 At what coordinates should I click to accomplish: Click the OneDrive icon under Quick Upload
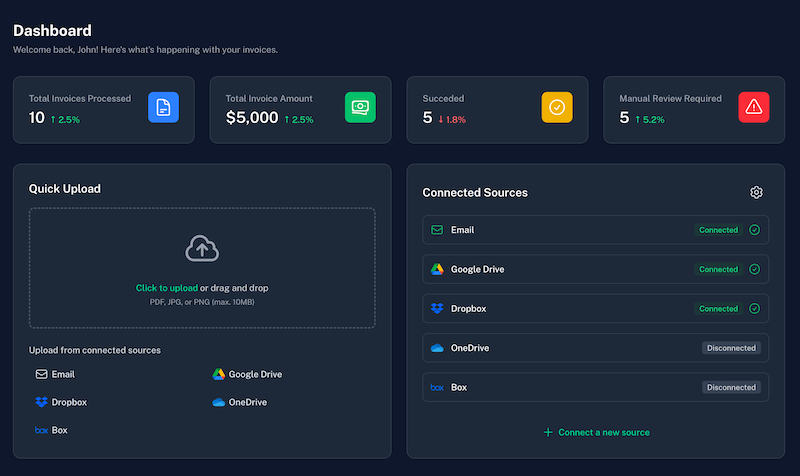pos(218,403)
